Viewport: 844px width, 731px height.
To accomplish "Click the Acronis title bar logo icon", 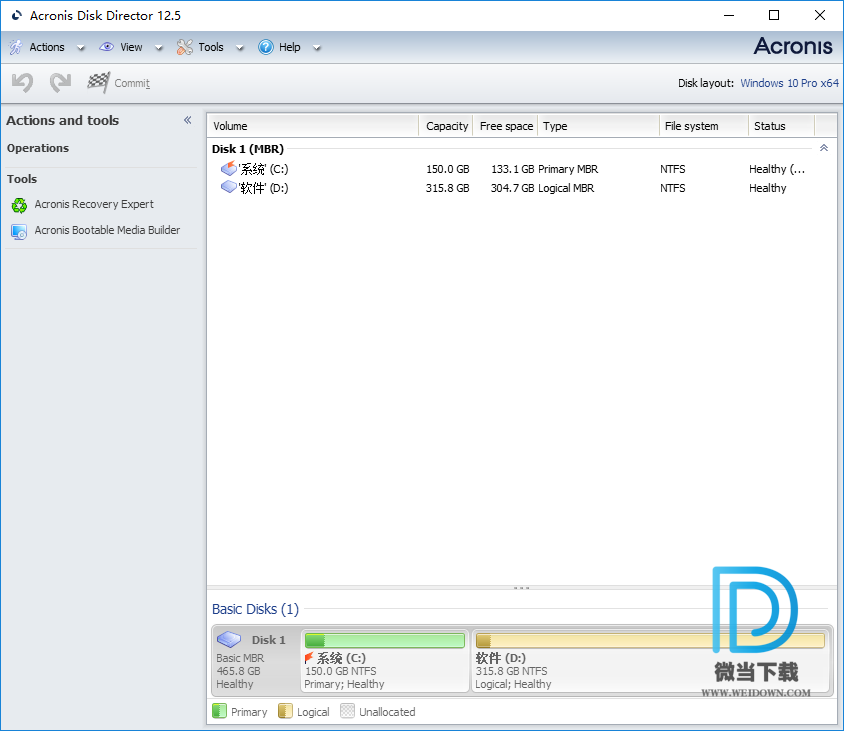I will coord(17,16).
